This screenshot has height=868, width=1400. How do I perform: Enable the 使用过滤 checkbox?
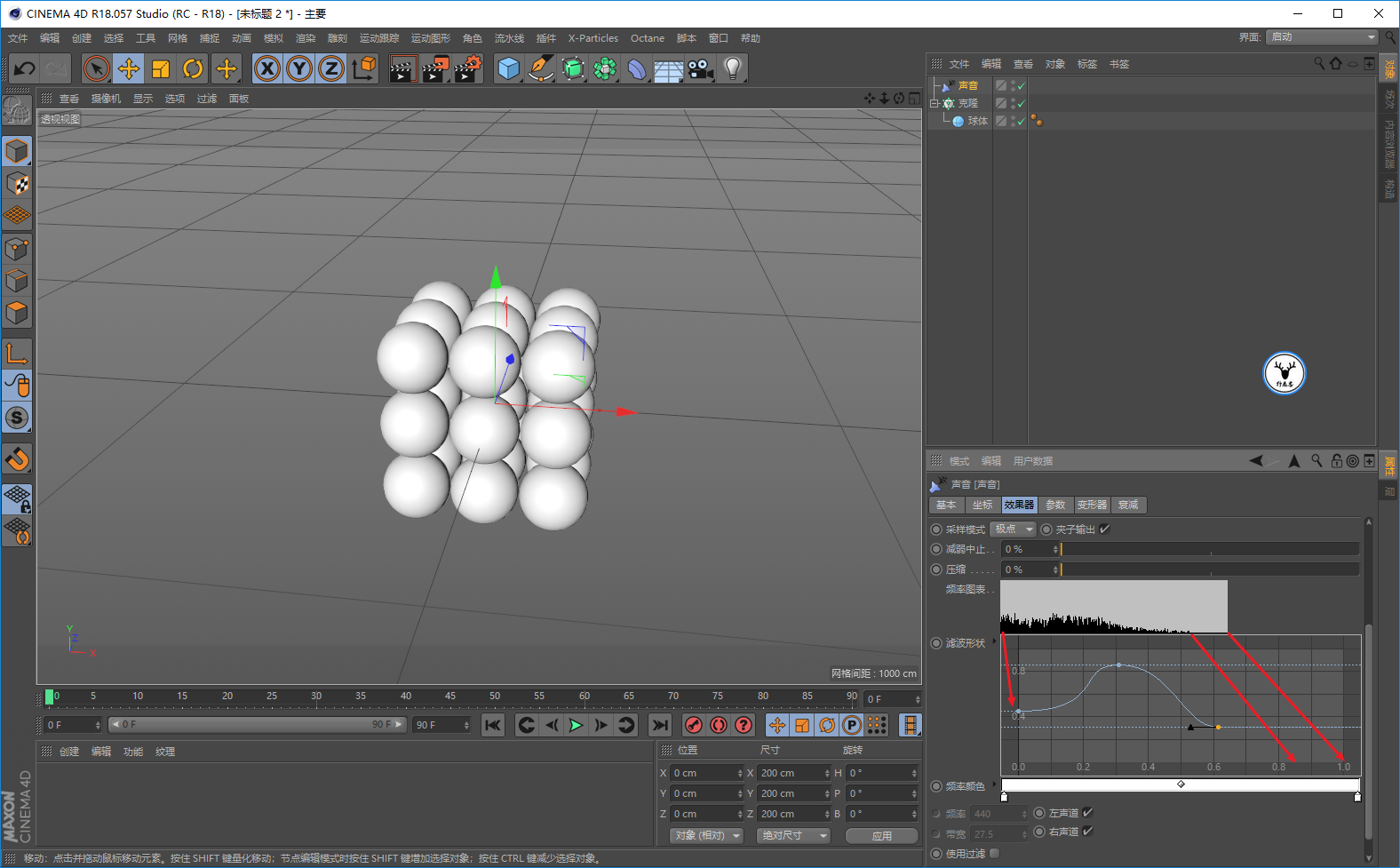(x=994, y=854)
